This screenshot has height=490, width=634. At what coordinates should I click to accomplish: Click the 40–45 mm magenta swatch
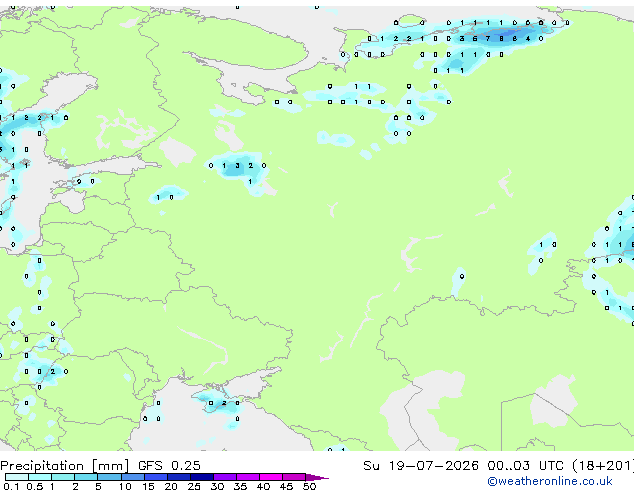click(271, 477)
